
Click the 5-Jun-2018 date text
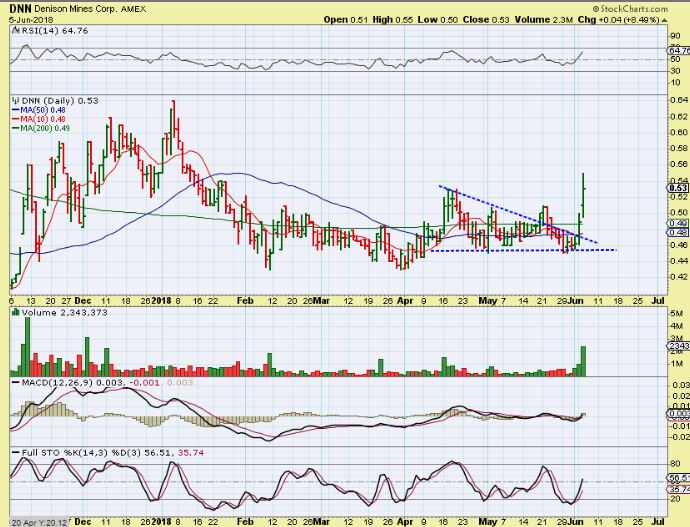31,20
